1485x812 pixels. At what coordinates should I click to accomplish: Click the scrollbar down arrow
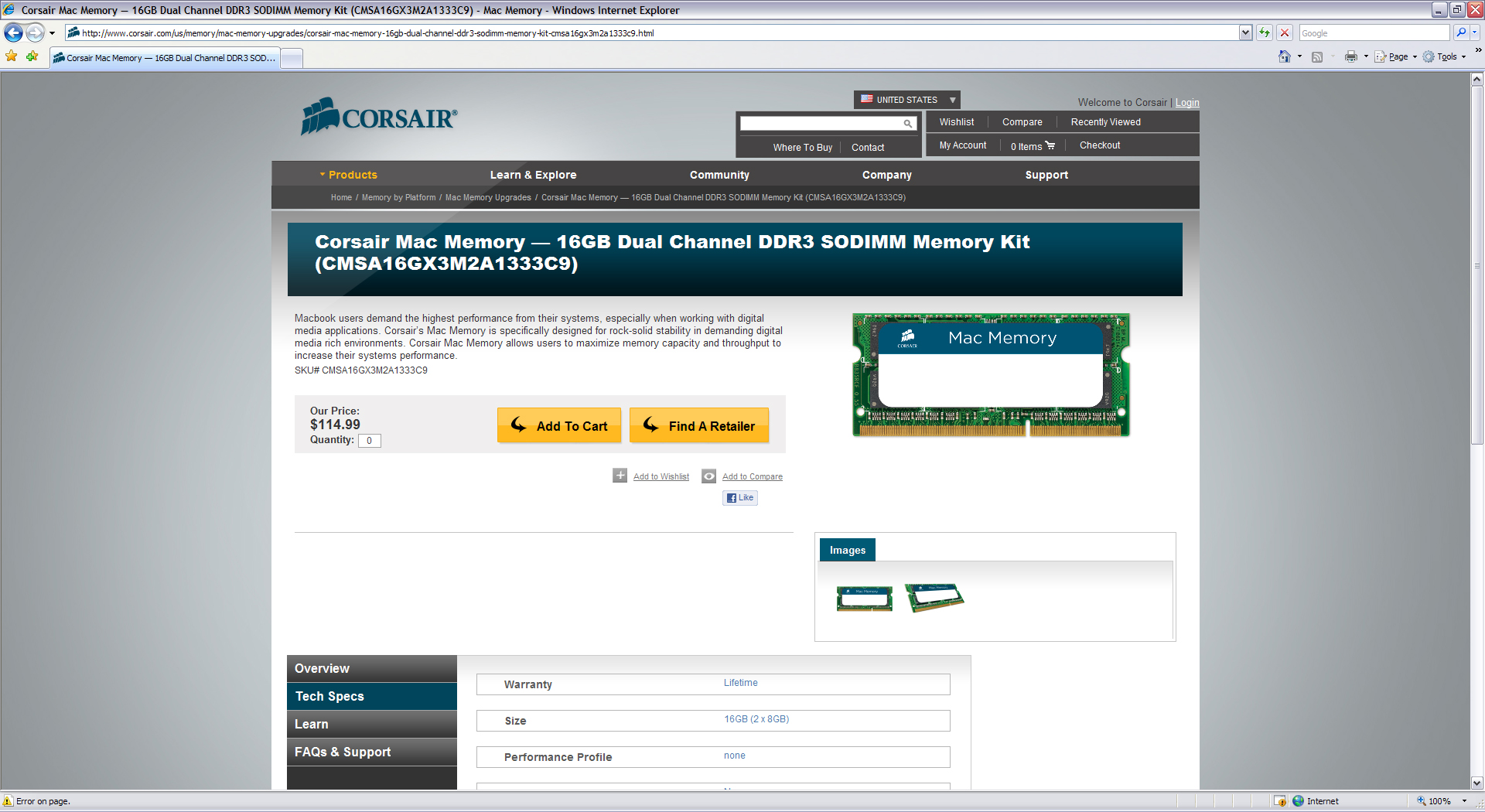click(1476, 782)
